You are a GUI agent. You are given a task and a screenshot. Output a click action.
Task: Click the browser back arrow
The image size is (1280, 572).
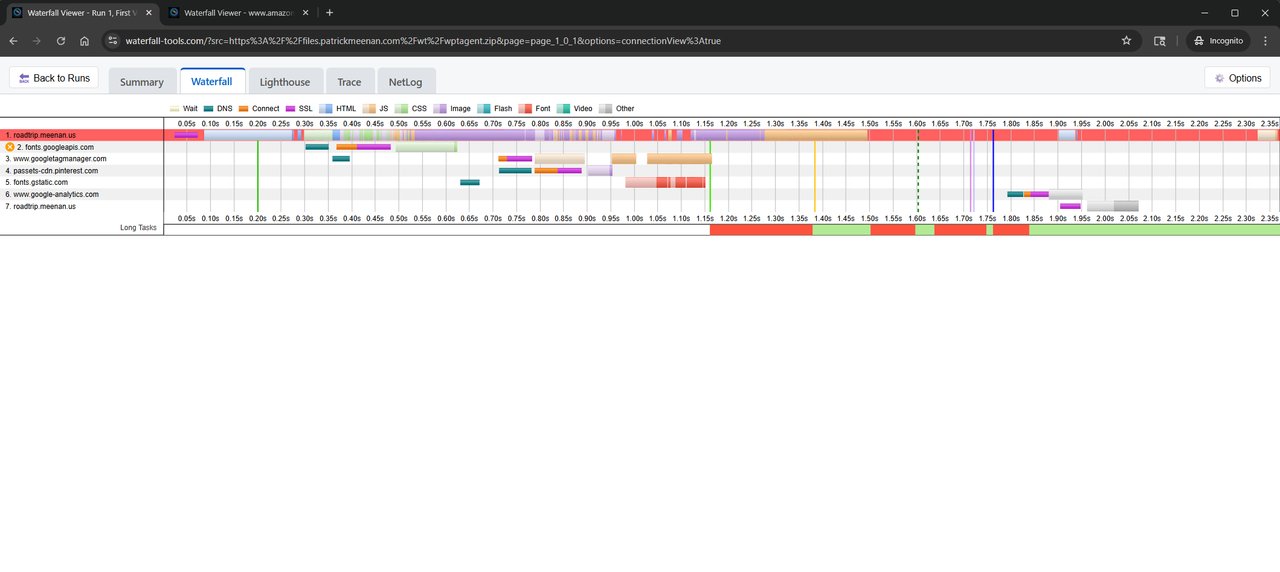[x=13, y=41]
